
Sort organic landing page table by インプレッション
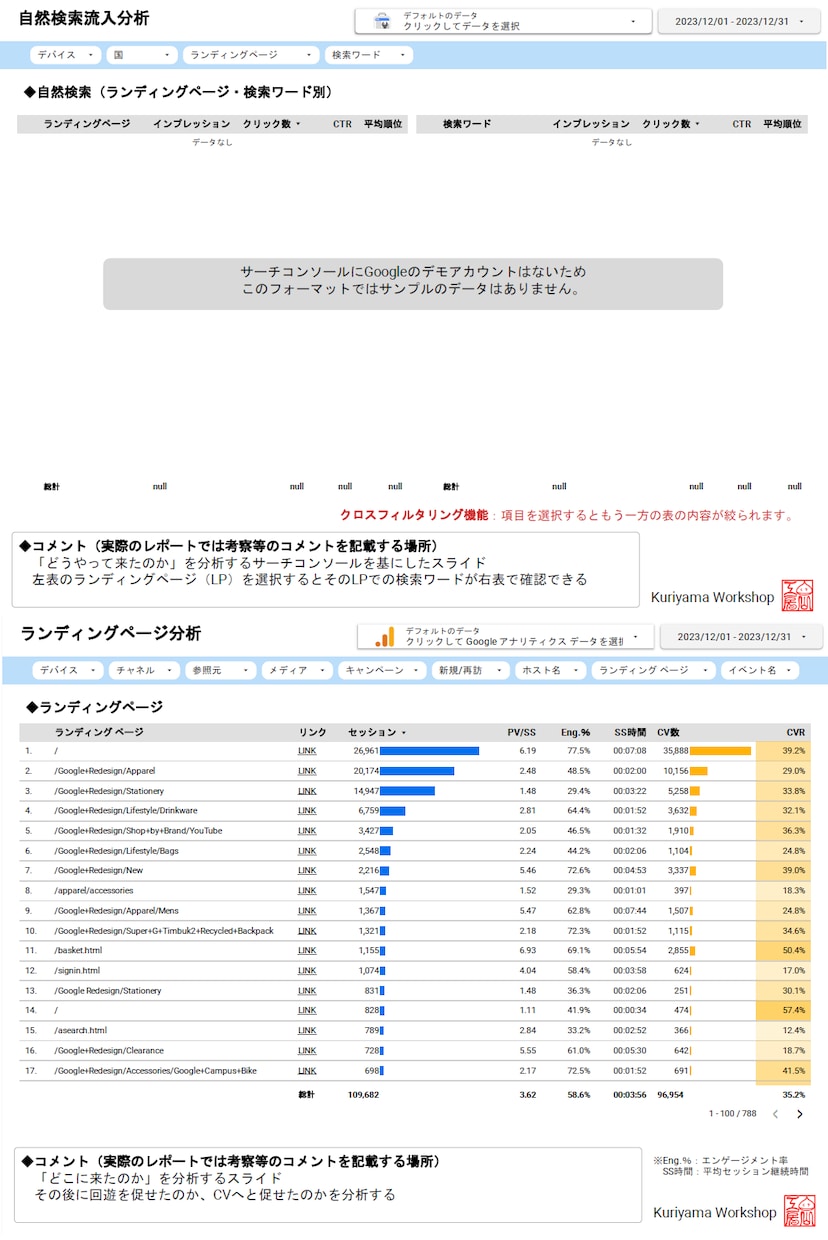coord(192,124)
